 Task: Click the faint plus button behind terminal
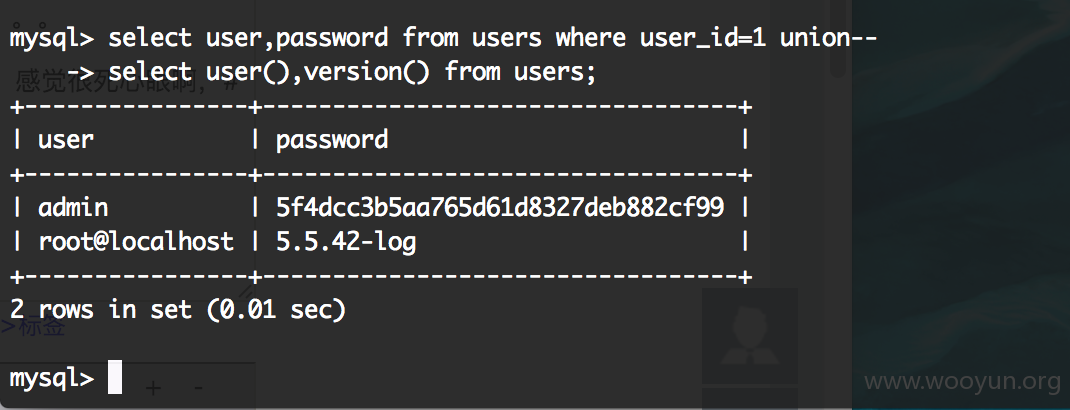click(x=154, y=388)
